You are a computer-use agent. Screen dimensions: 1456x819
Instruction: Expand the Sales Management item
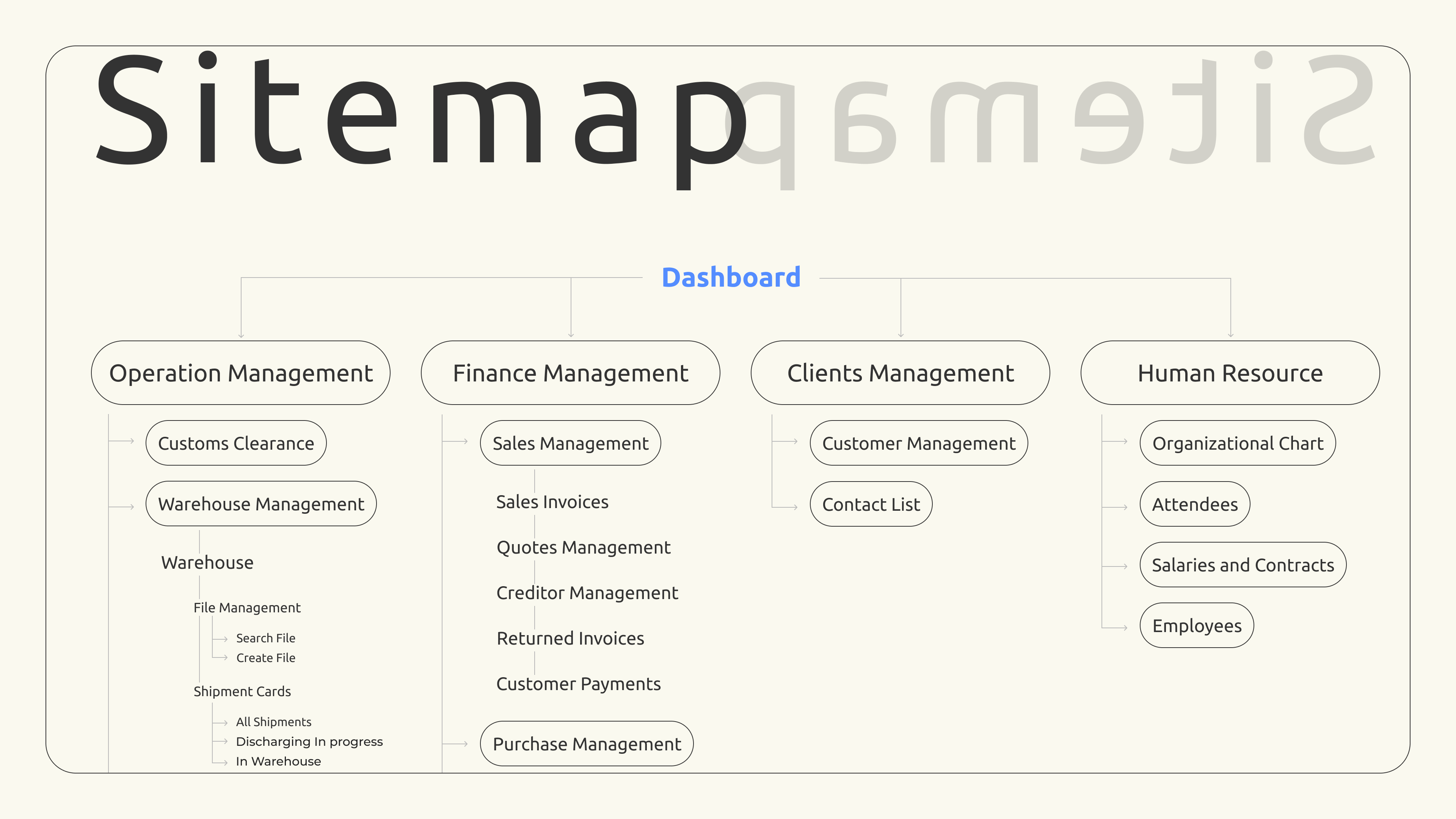coord(570,443)
